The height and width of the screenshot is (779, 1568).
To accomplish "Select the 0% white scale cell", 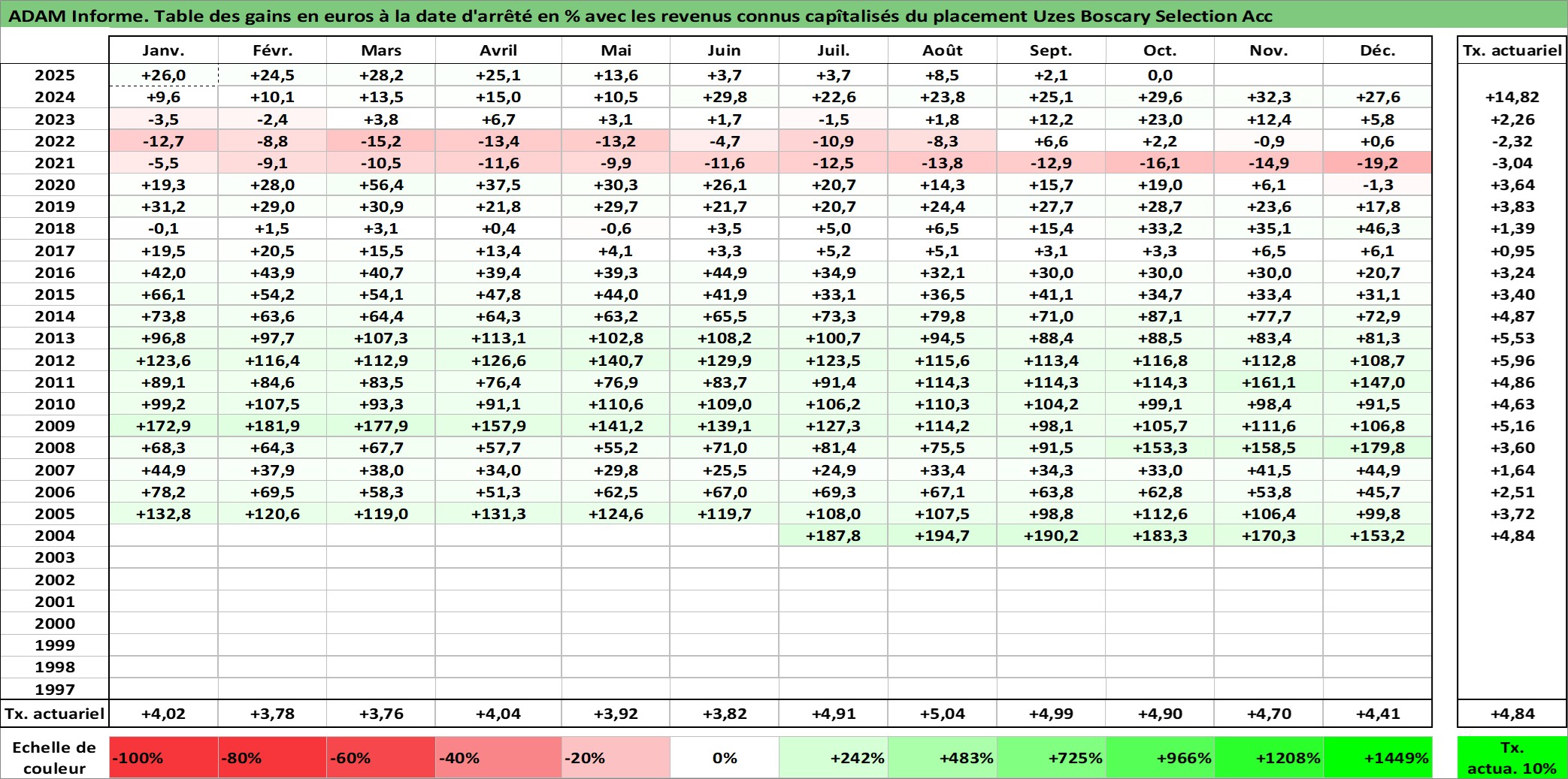I will coord(725,757).
